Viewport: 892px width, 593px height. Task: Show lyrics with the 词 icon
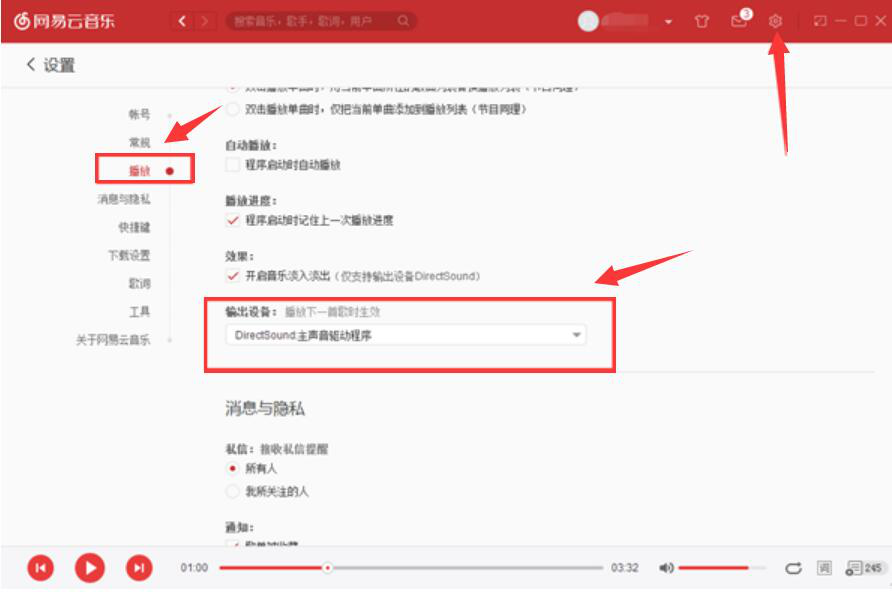(824, 567)
